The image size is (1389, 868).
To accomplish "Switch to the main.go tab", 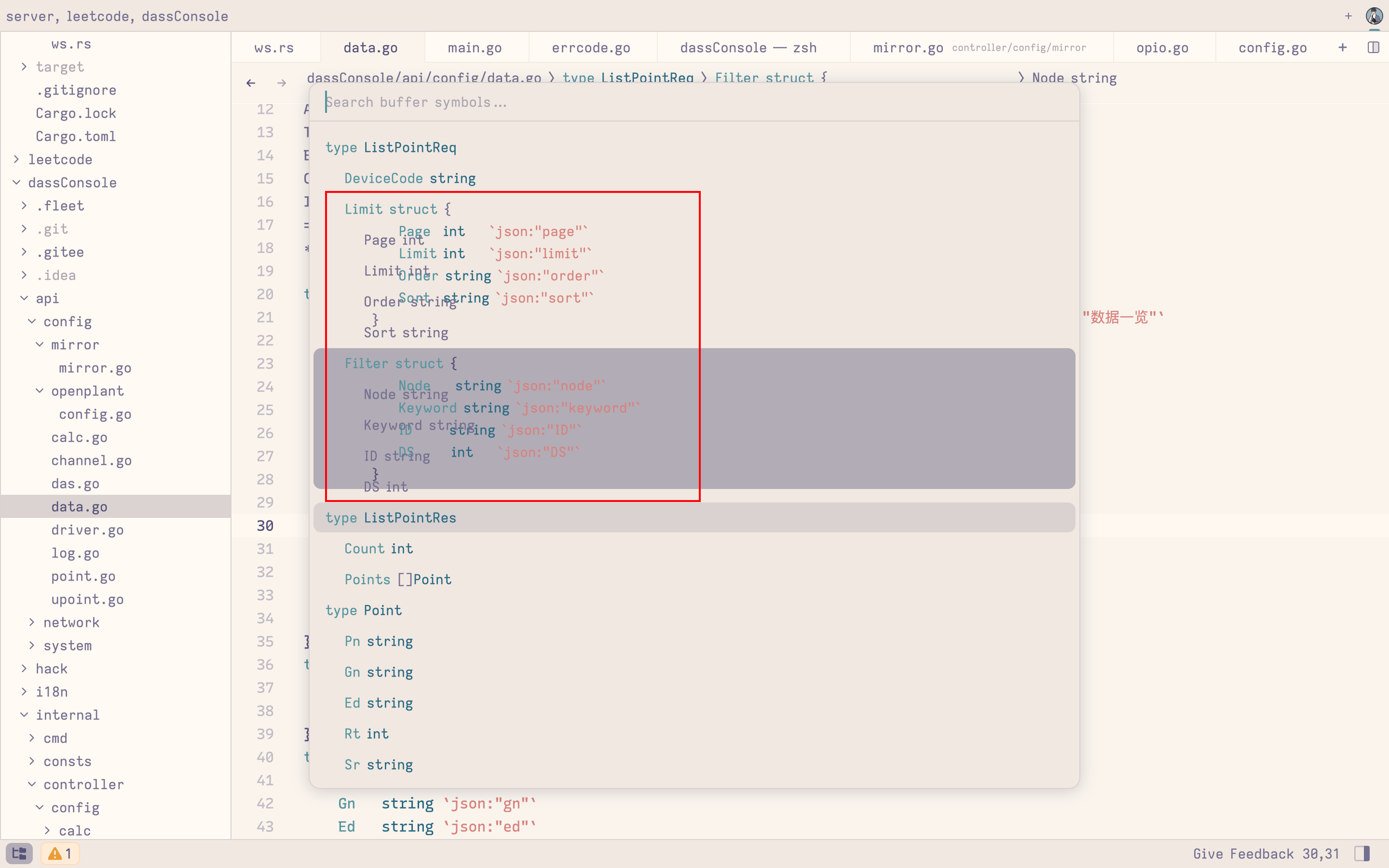I will pyautogui.click(x=475, y=48).
